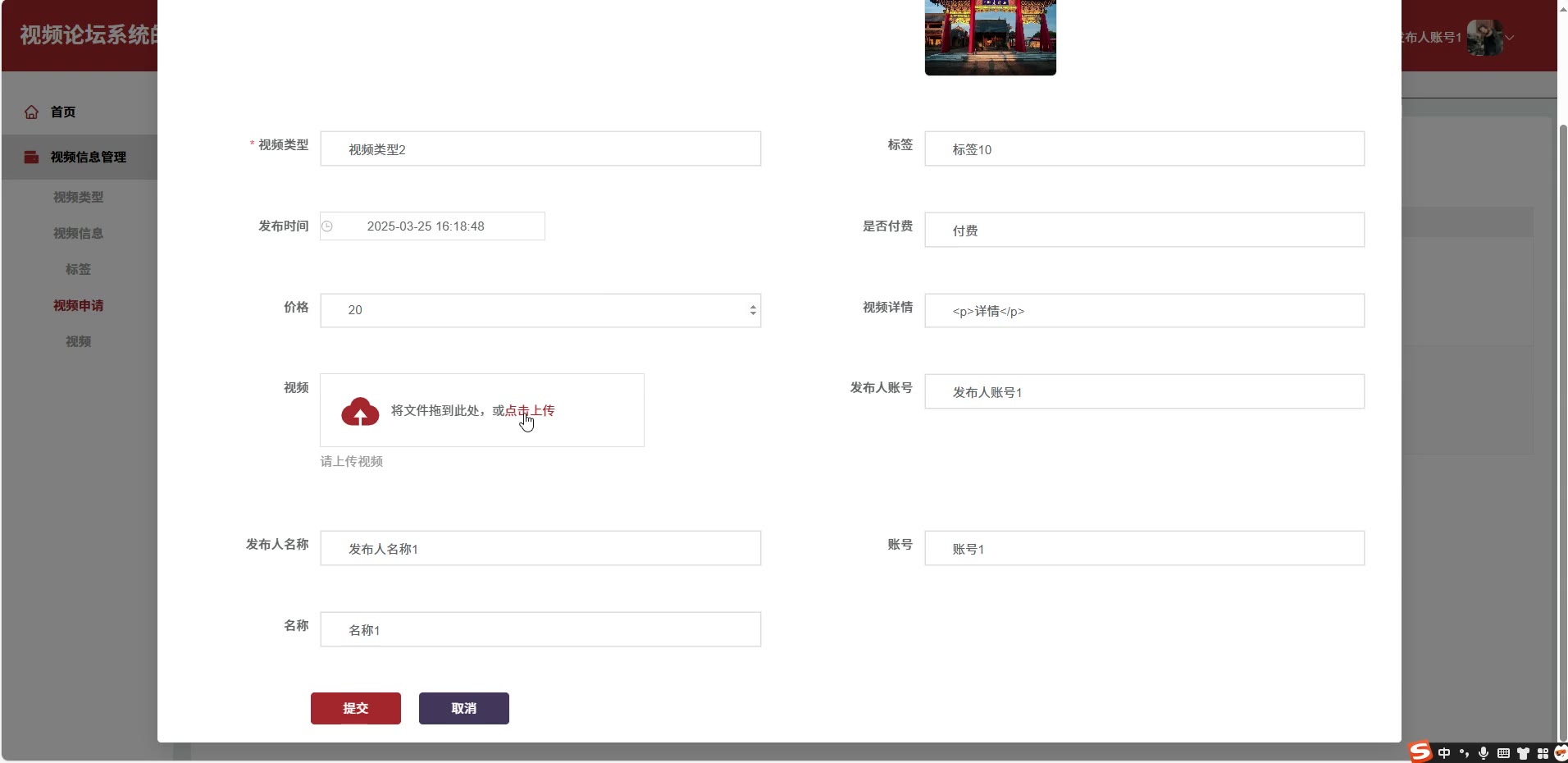Image resolution: width=1568 pixels, height=763 pixels.
Task: Click the cloud upload icon for video
Action: click(x=360, y=412)
